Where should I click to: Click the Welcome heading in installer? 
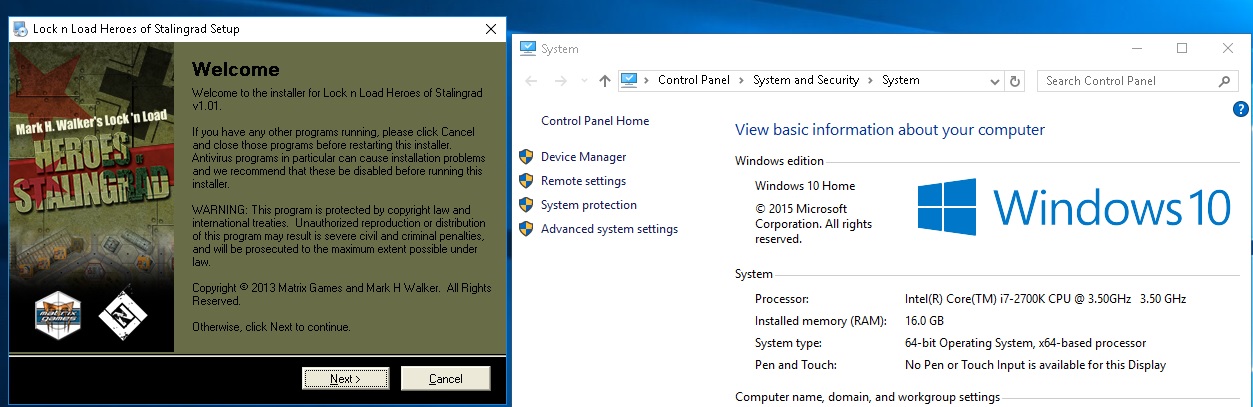235,70
